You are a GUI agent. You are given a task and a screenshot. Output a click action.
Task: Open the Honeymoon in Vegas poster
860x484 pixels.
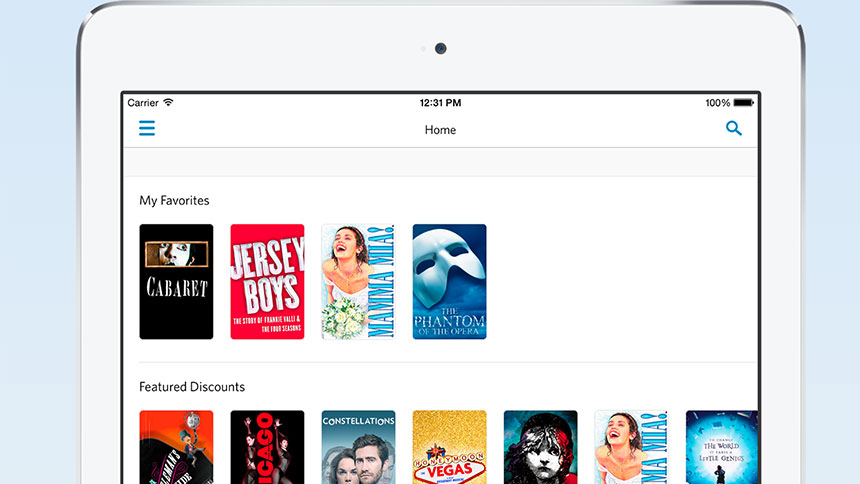coord(449,447)
